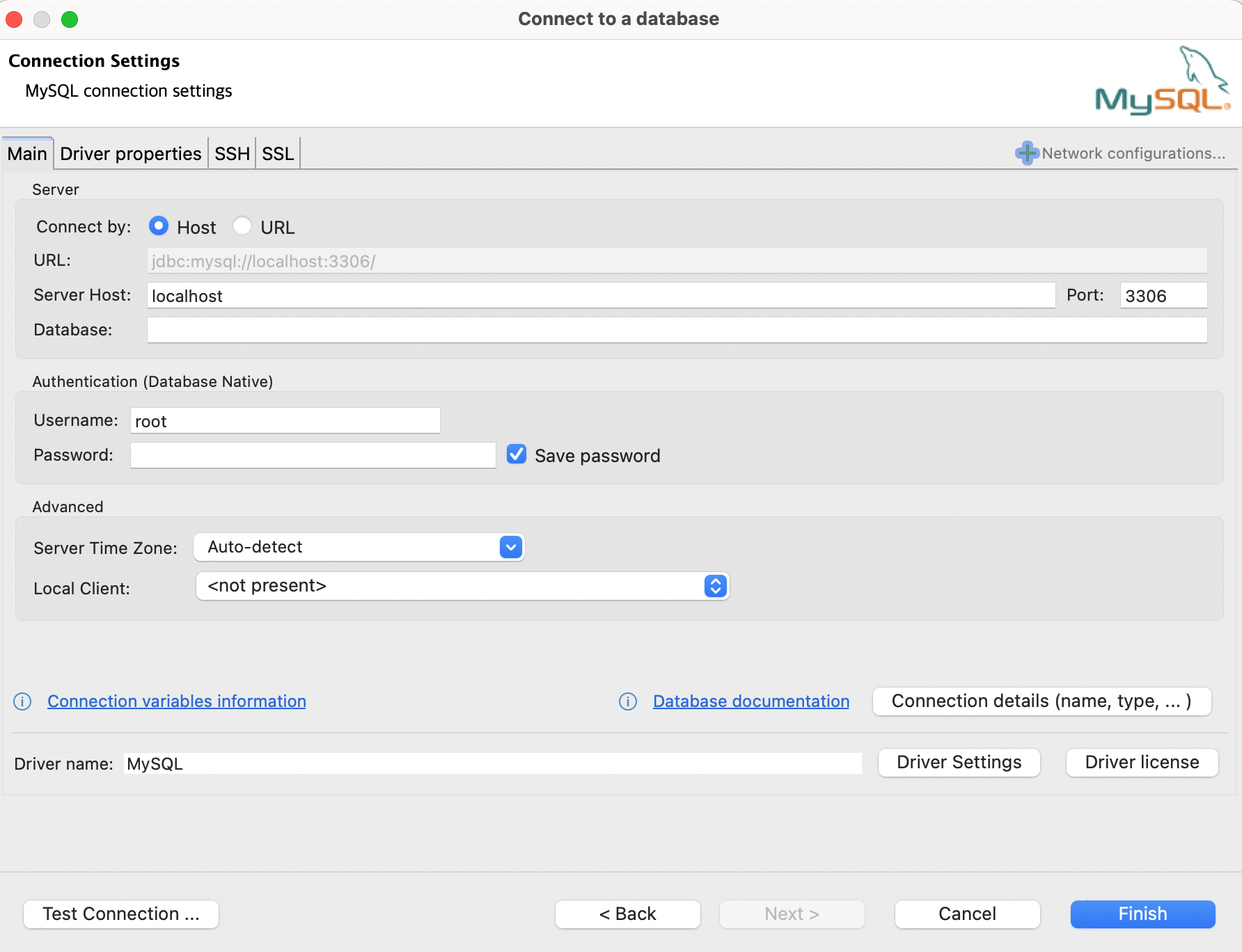
Task: Go back with the < Back button
Action: [x=628, y=914]
